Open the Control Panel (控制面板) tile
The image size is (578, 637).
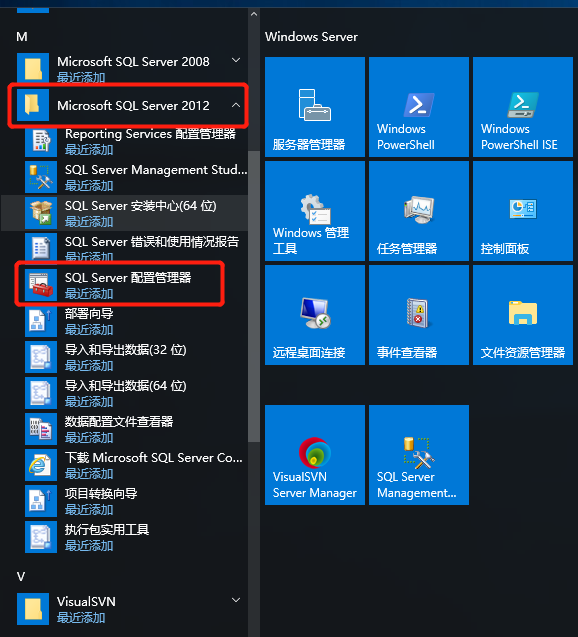[523, 211]
